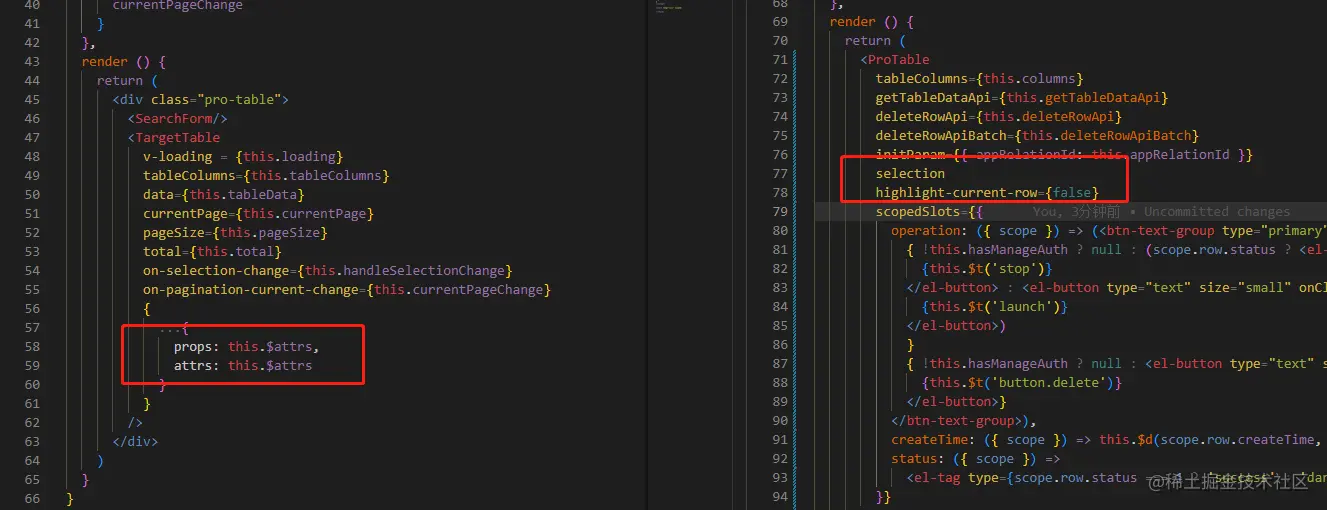The image size is (1327, 510).
Task: Click 'pageSize={this.pageSize}' line
Action: coord(235,232)
